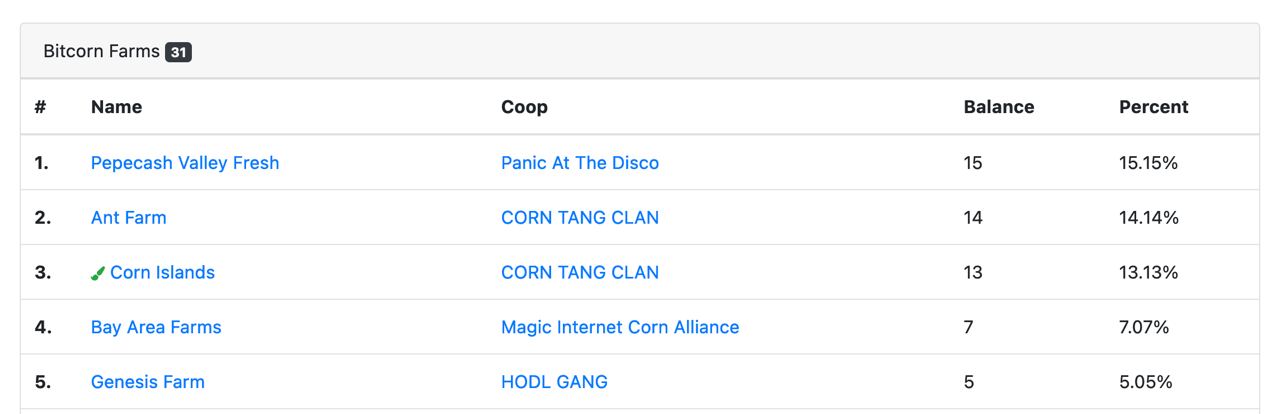
Task: Open the Ant Farm link
Action: pos(129,218)
